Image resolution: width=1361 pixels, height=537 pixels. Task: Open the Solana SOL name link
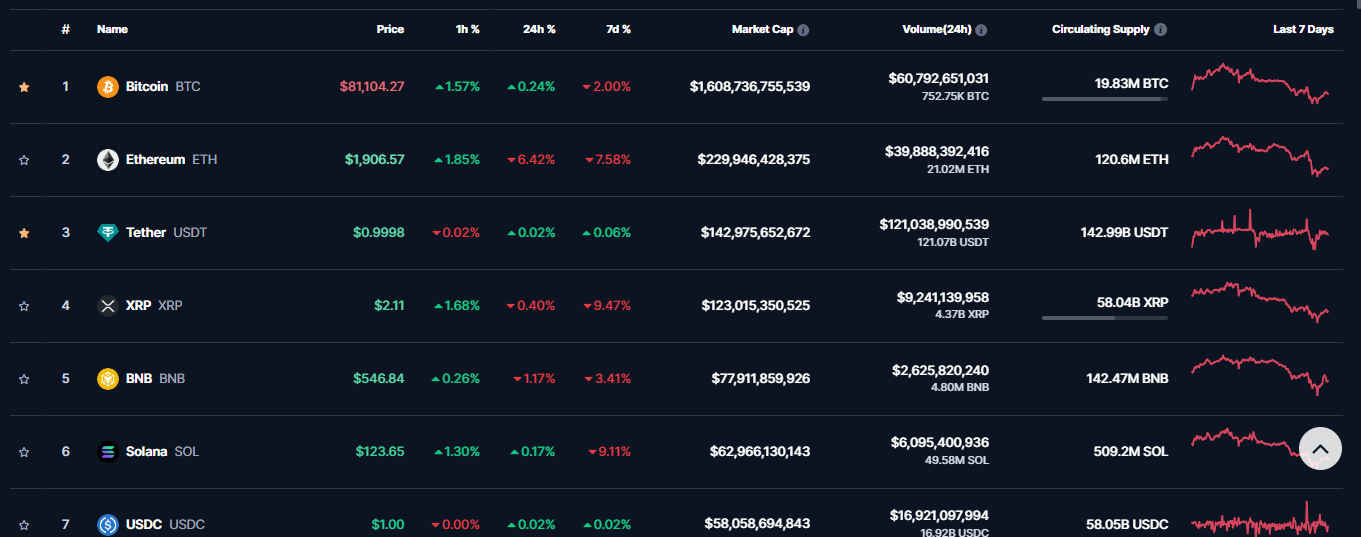162,452
